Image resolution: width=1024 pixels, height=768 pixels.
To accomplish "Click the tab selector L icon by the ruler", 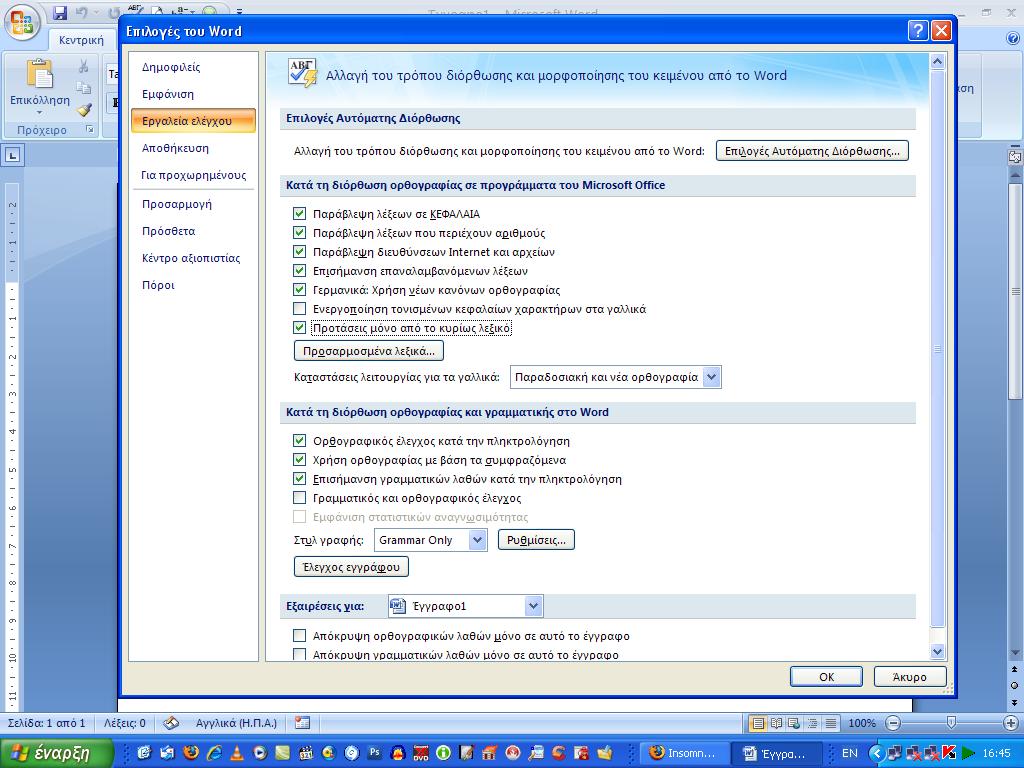I will (x=12, y=155).
